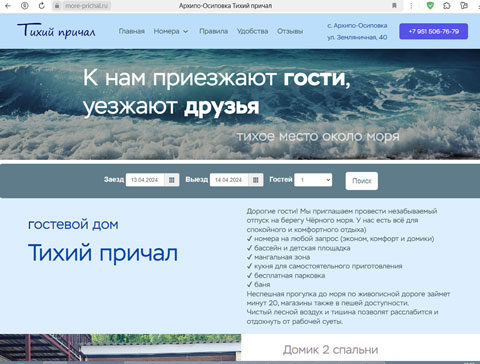480x364 pixels.
Task: Click the гостевой дом subtitle
Action: [x=73, y=224]
